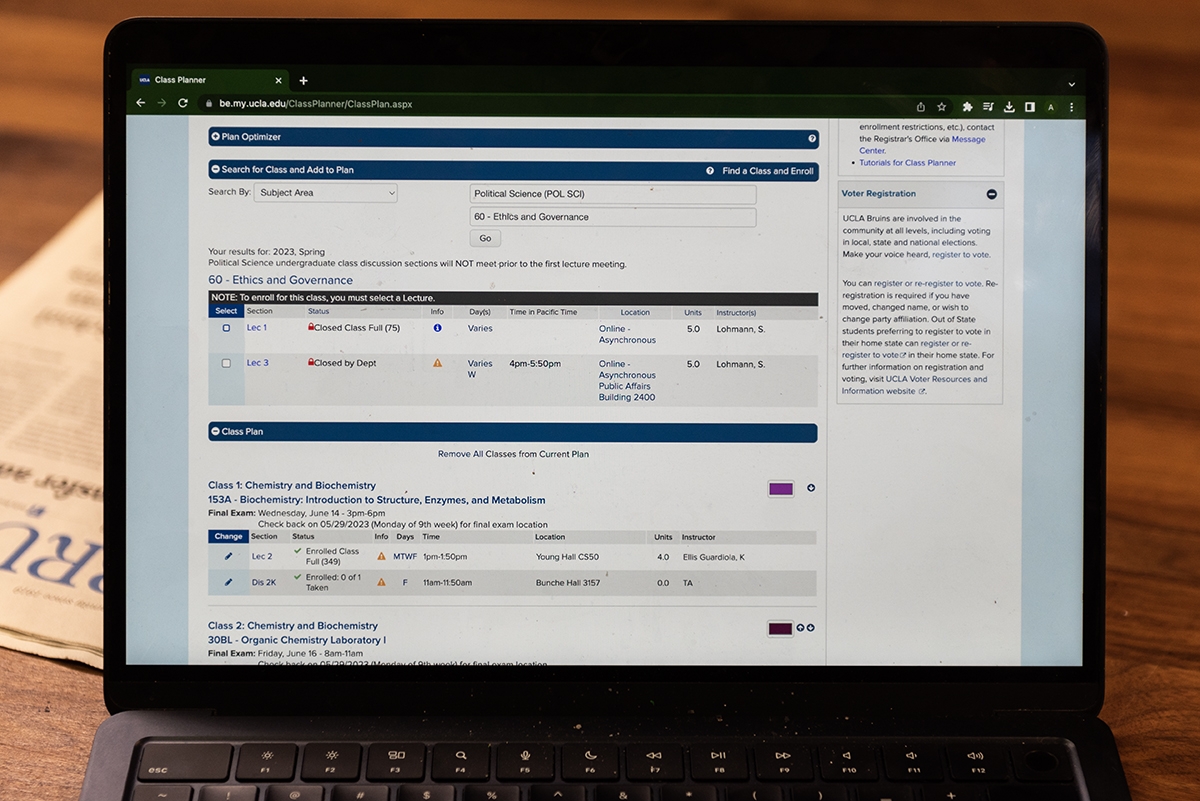Collapse the Voter Registration panel
The image size is (1200, 801).
click(991, 194)
